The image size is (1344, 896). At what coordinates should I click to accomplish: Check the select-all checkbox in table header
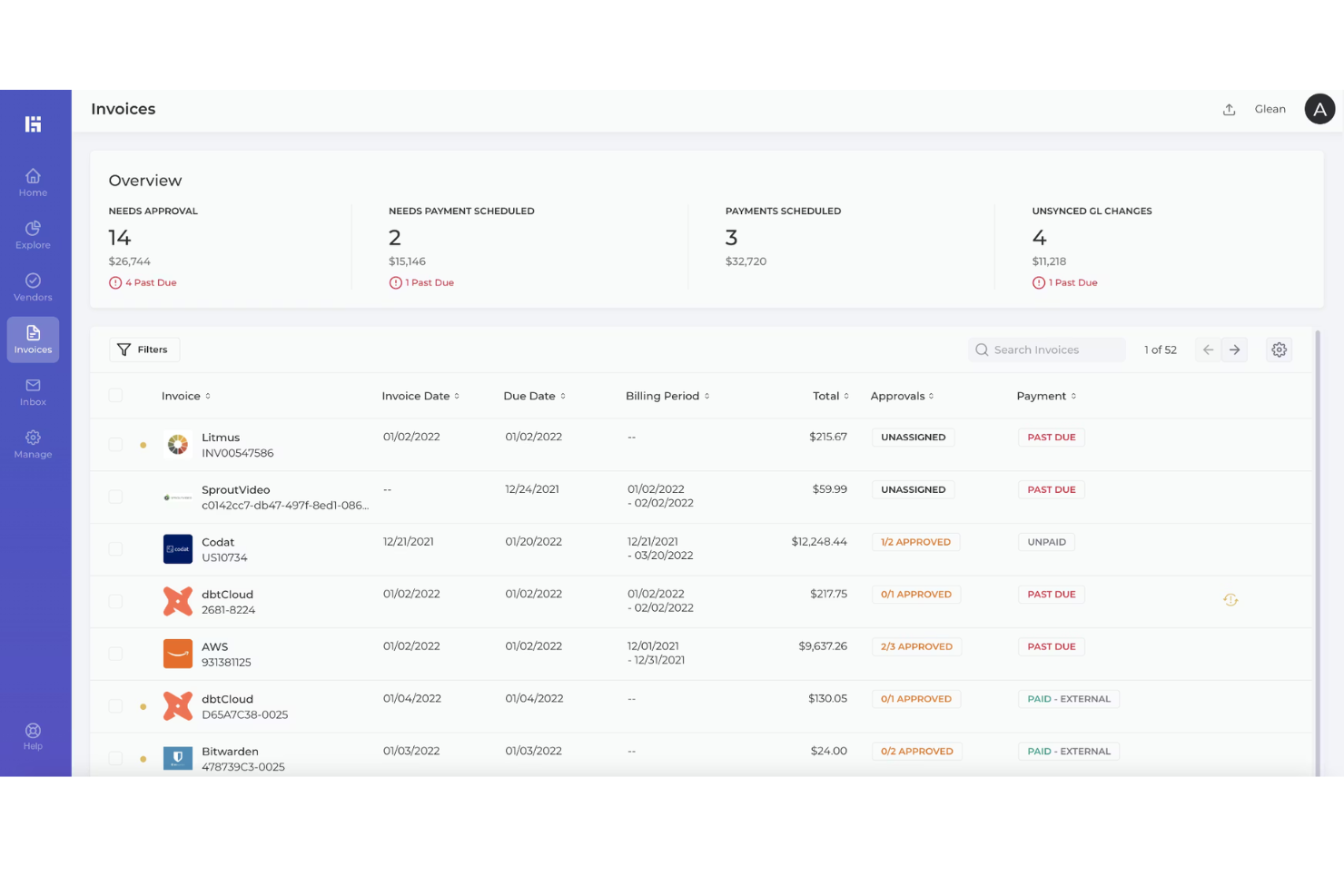pos(115,395)
